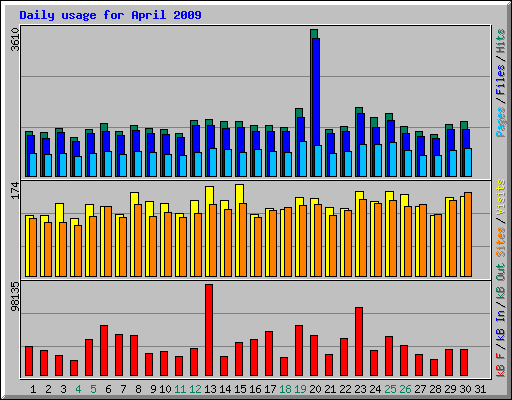Click day label 4 on x-axis
This screenshot has height=400, width=512.
pos(78,389)
